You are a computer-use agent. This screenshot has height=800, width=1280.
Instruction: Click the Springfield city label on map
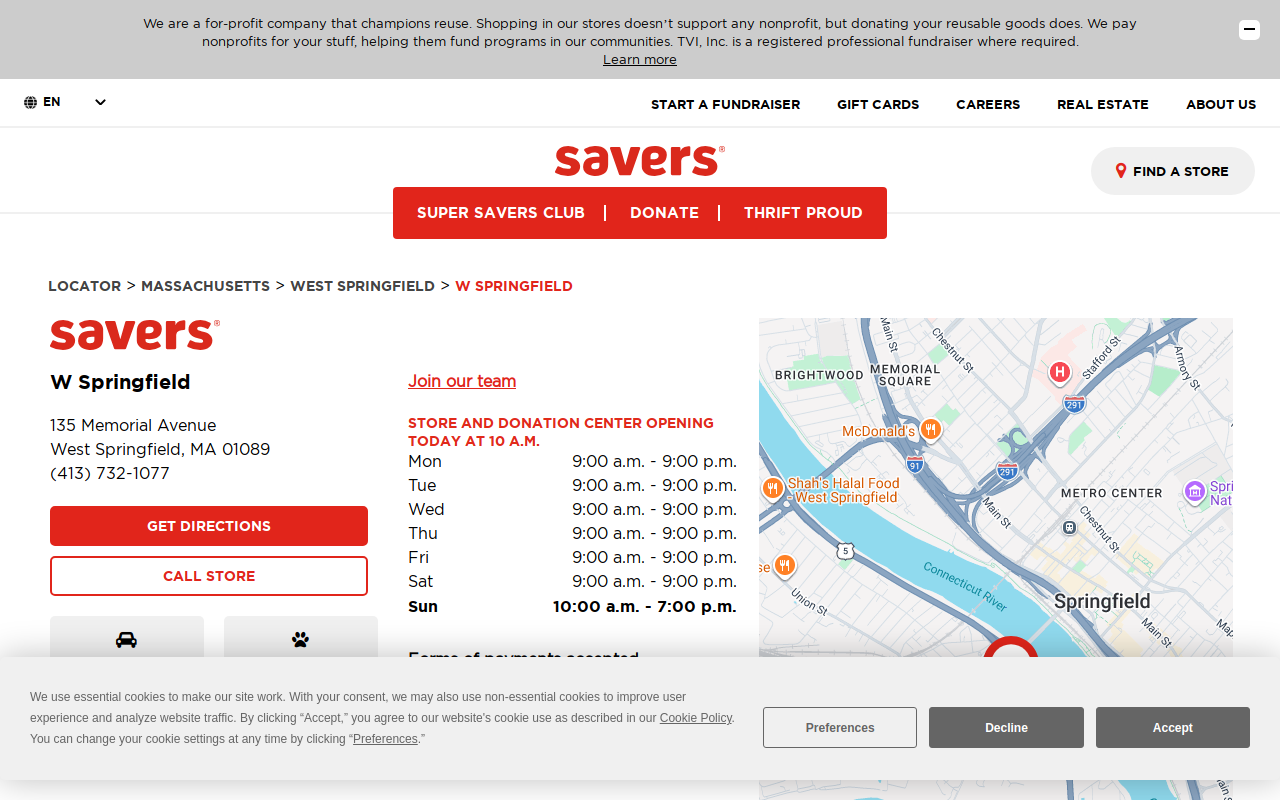[1102, 601]
